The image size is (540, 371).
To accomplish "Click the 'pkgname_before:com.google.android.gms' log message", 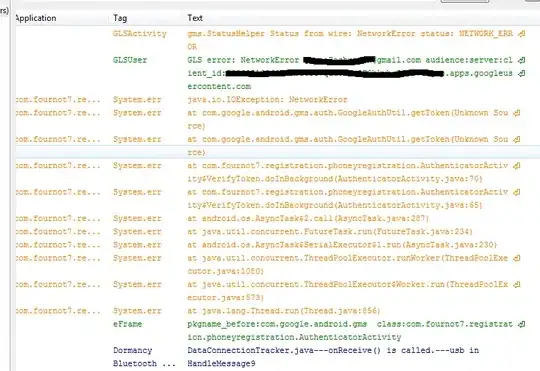I will 350,324.
